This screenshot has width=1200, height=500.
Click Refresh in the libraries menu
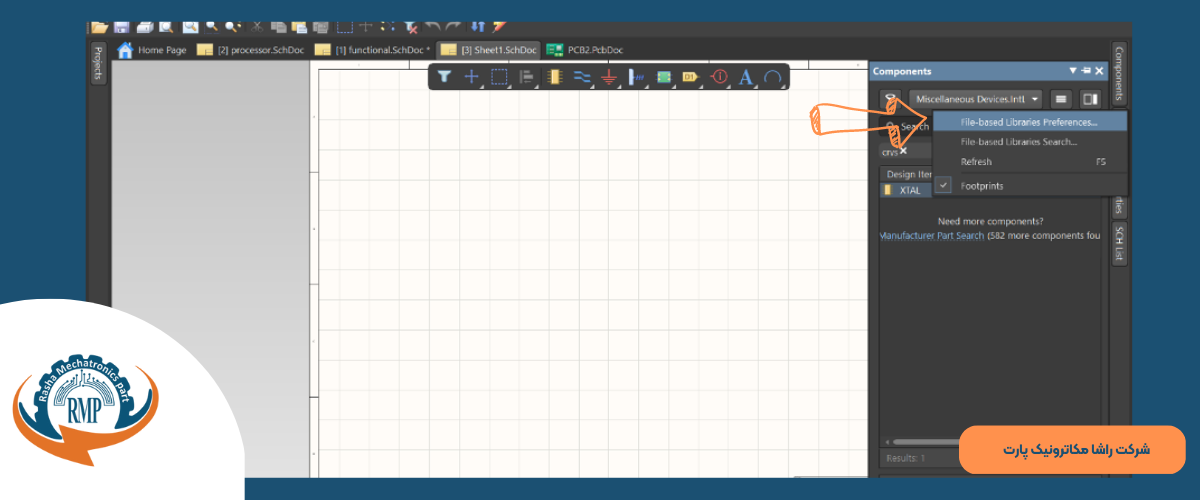[976, 162]
